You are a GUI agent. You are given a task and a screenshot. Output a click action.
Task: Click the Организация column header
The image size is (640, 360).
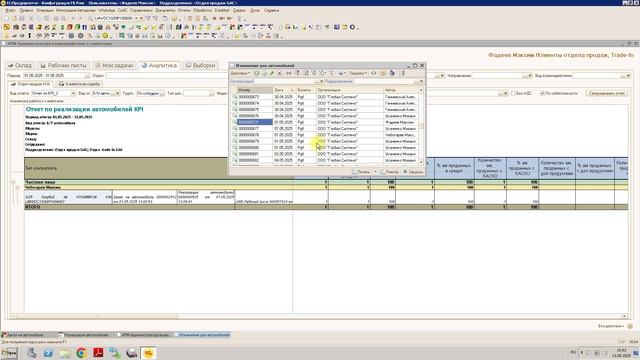click(x=349, y=90)
